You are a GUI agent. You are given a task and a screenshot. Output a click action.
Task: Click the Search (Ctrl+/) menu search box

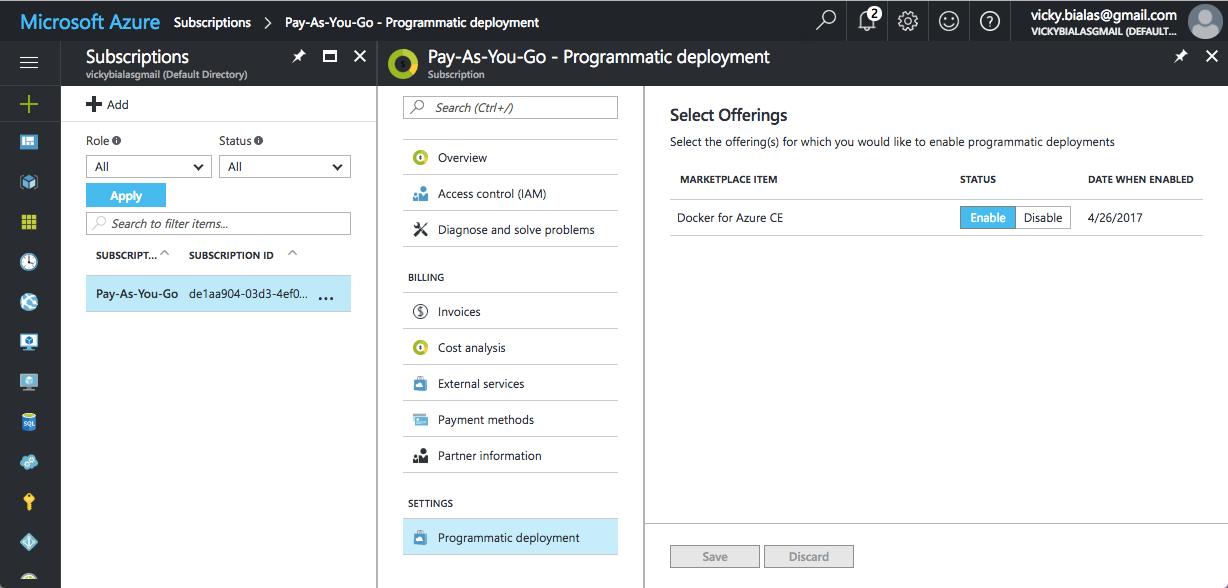[510, 107]
